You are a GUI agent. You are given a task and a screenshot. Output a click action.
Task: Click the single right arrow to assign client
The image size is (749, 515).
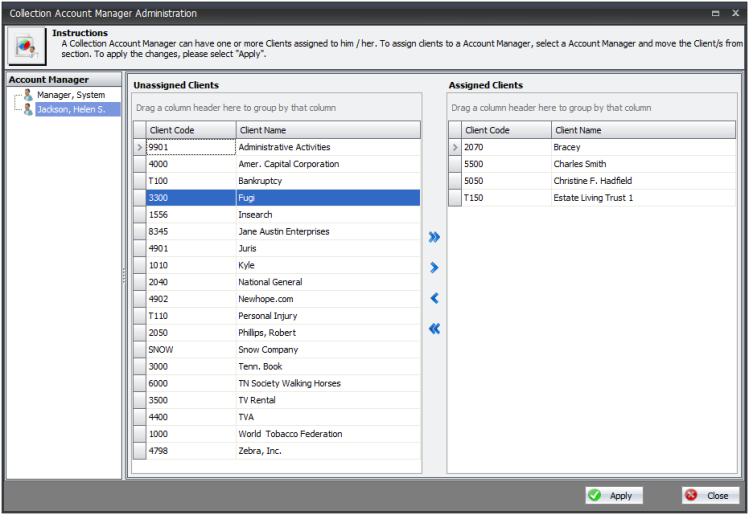(434, 268)
